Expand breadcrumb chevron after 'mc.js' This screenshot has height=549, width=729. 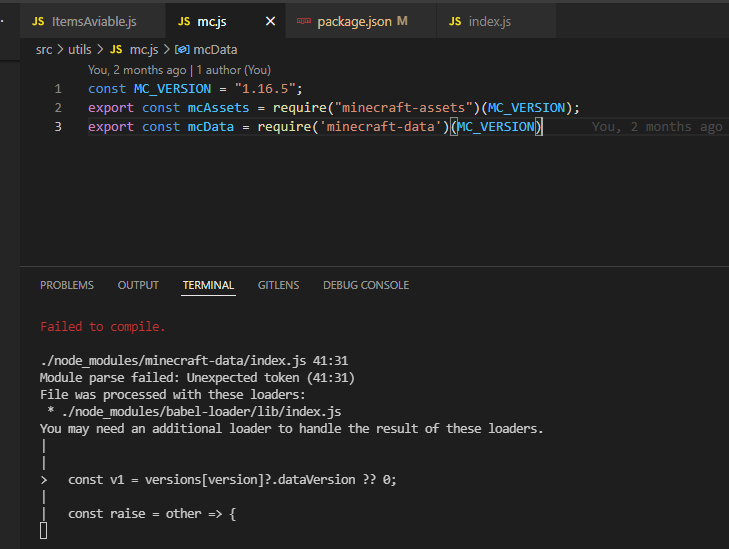tap(166, 49)
